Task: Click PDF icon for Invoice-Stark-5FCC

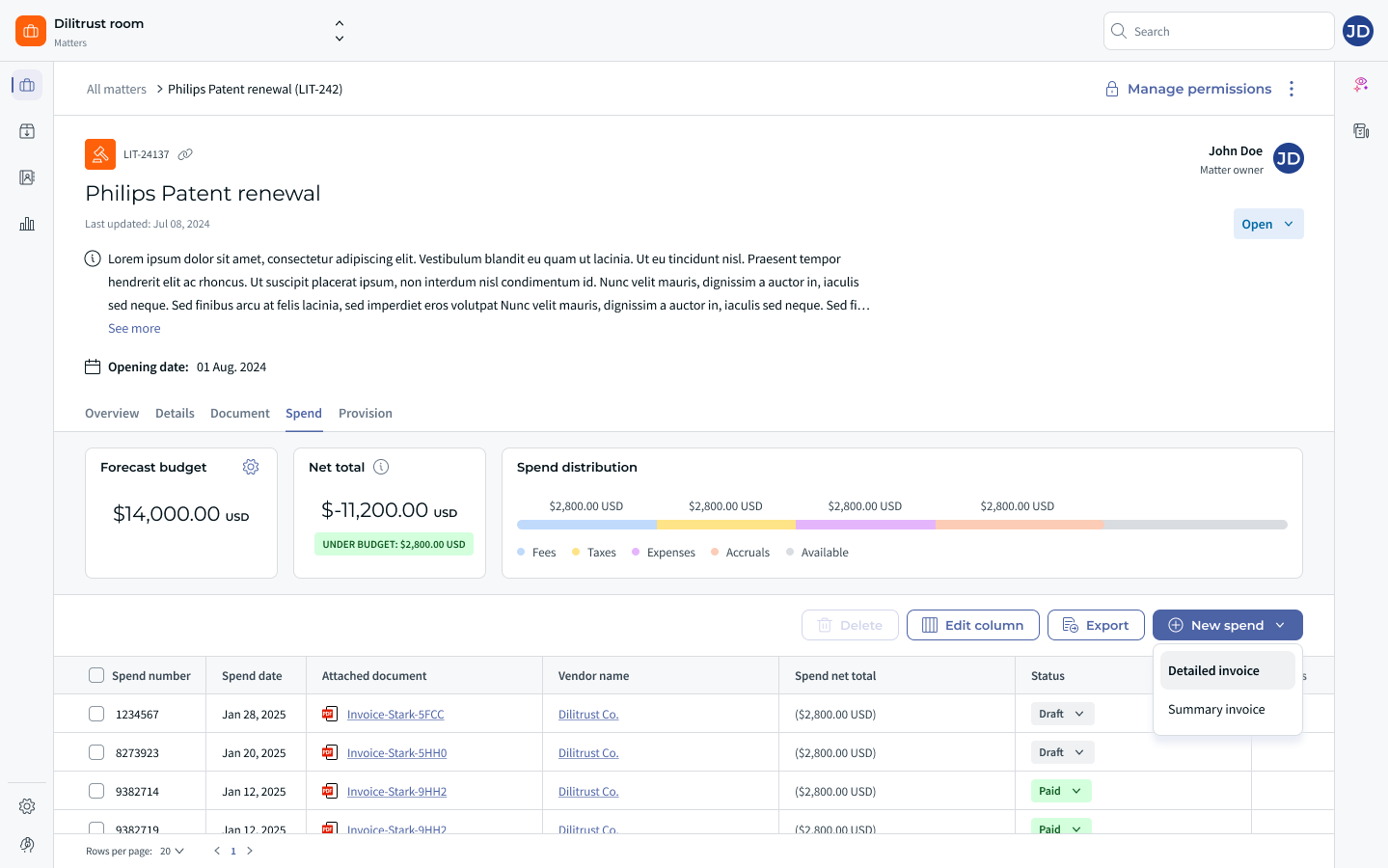Action: 330,714
